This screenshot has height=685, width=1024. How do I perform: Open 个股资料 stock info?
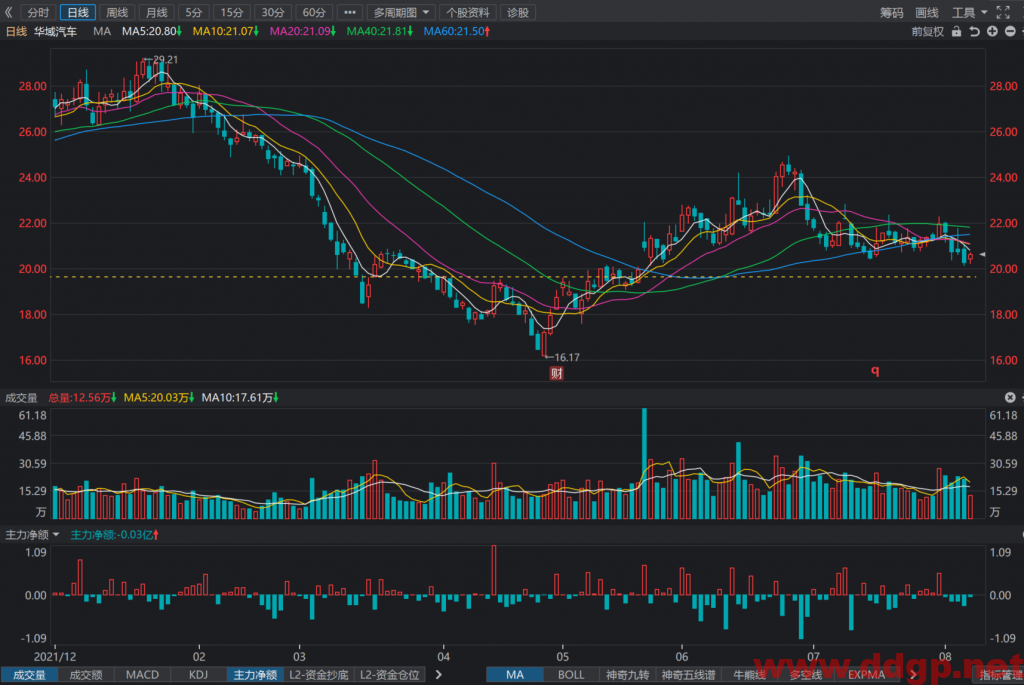click(x=467, y=12)
